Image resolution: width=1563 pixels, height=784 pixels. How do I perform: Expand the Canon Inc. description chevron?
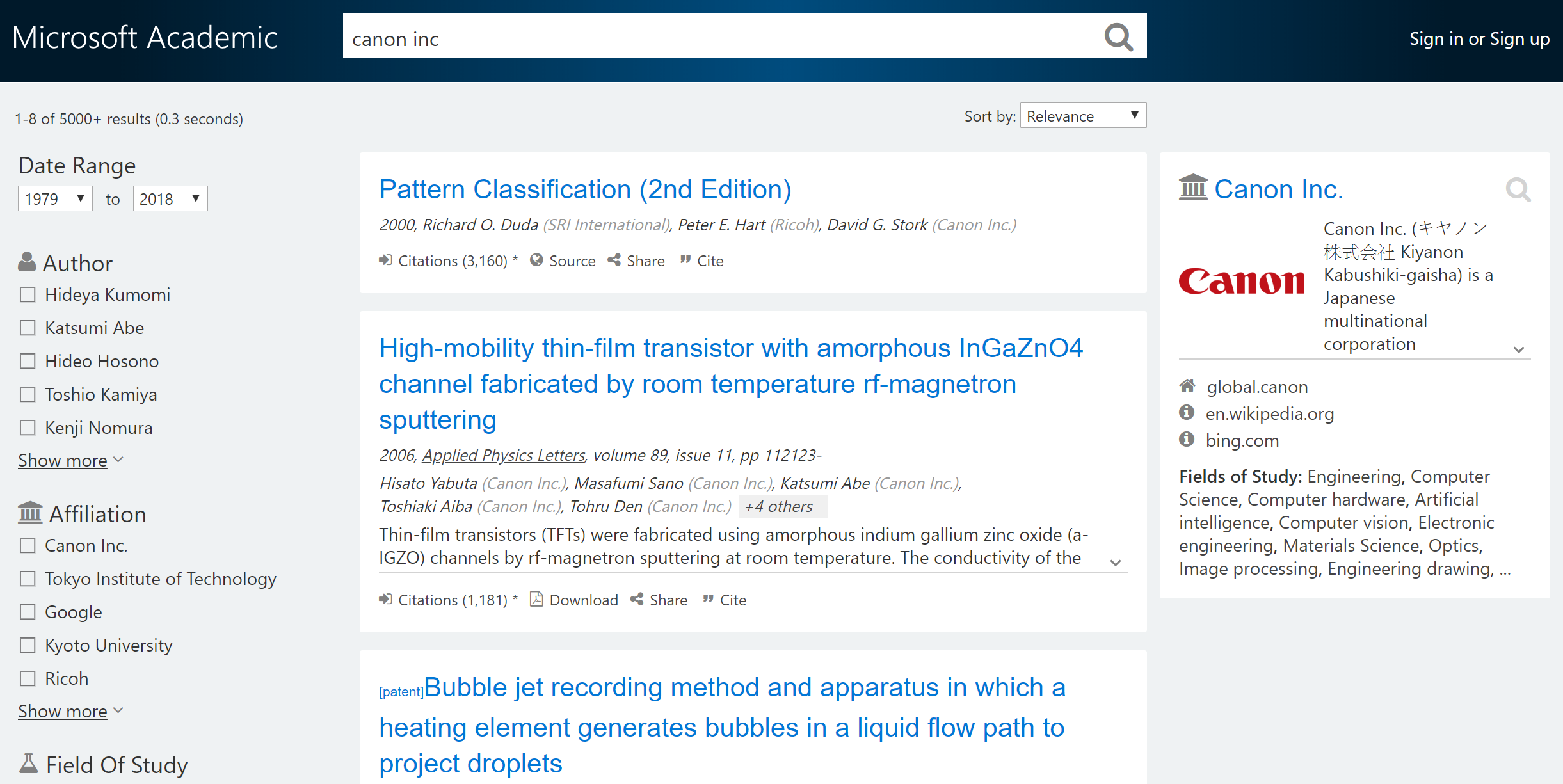coord(1518,349)
